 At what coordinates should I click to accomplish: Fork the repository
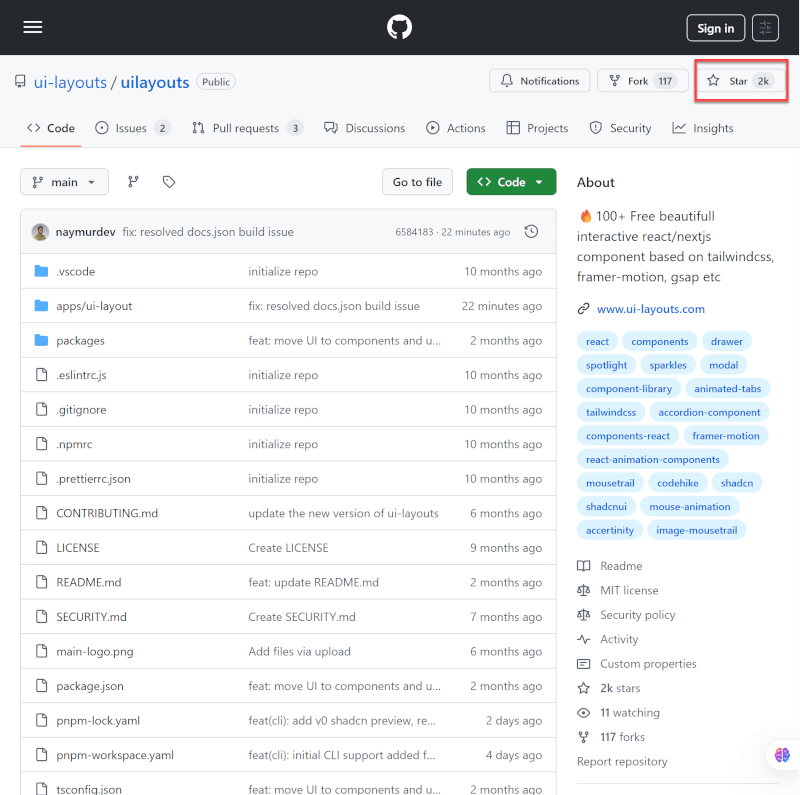(x=643, y=81)
